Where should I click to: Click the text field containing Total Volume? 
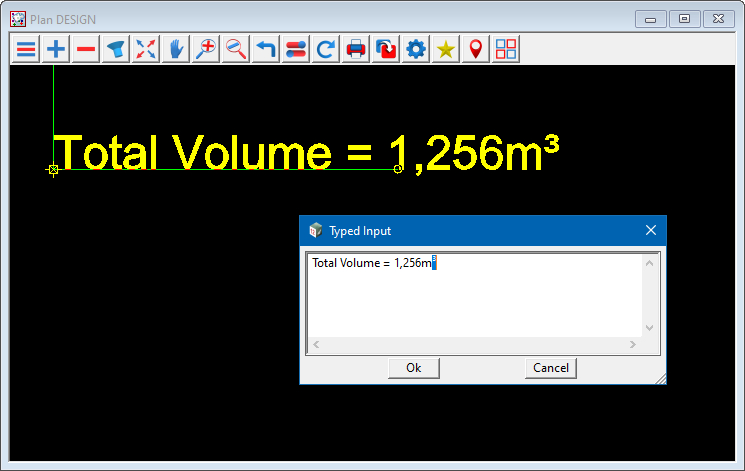point(475,296)
